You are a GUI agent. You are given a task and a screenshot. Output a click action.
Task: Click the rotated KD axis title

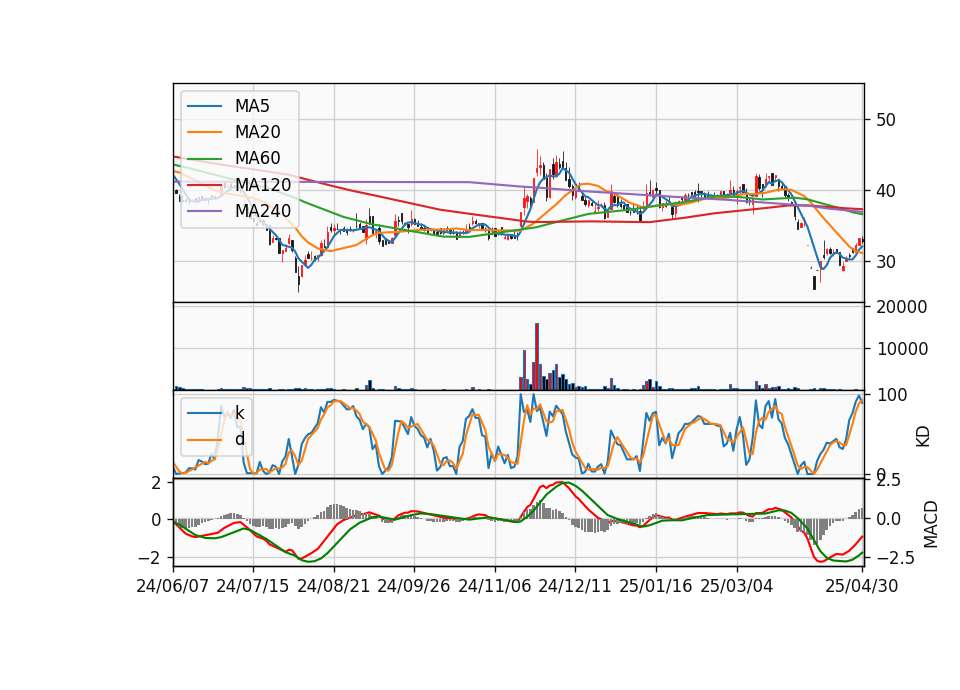923,437
